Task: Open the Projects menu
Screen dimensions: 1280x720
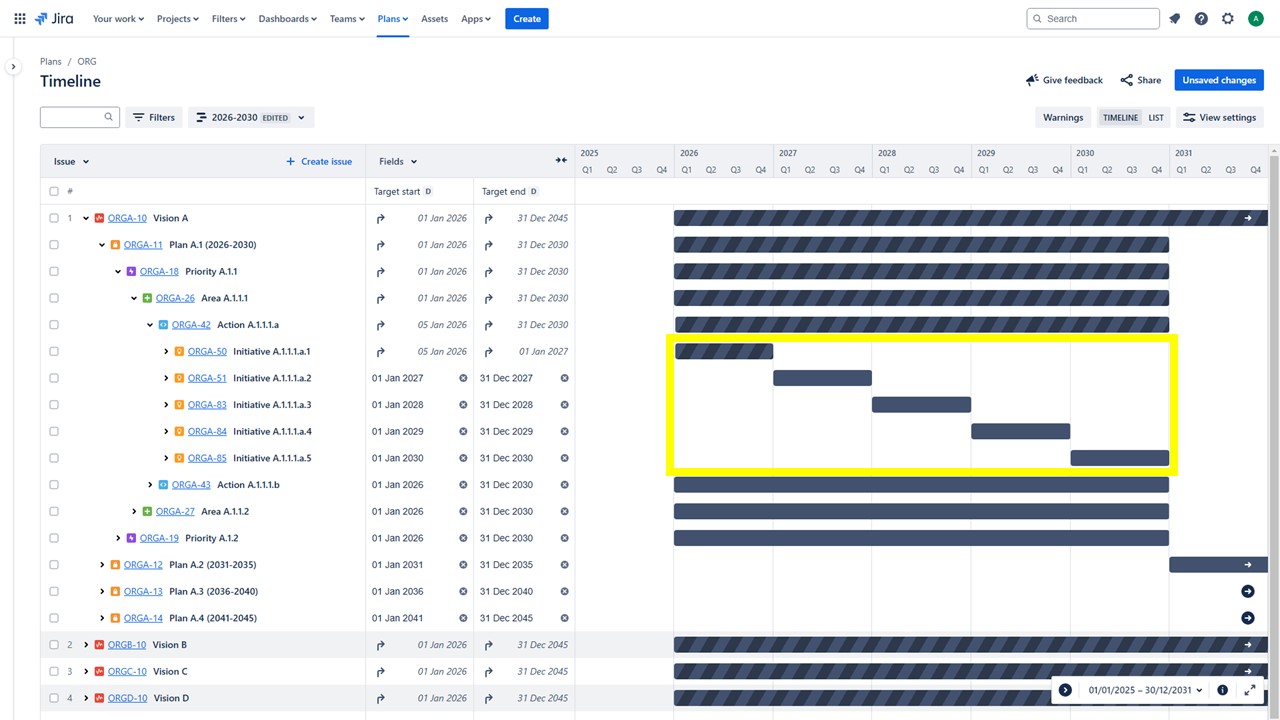Action: click(178, 19)
